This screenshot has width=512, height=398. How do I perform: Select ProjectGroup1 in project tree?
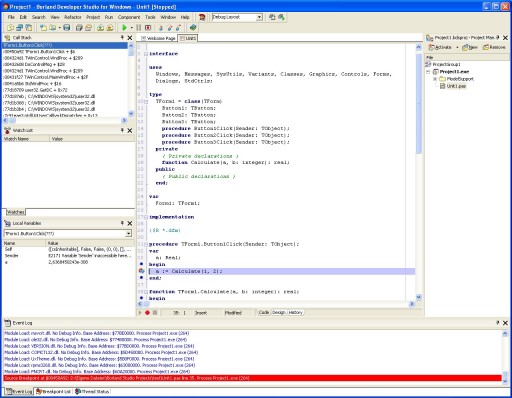[446, 64]
